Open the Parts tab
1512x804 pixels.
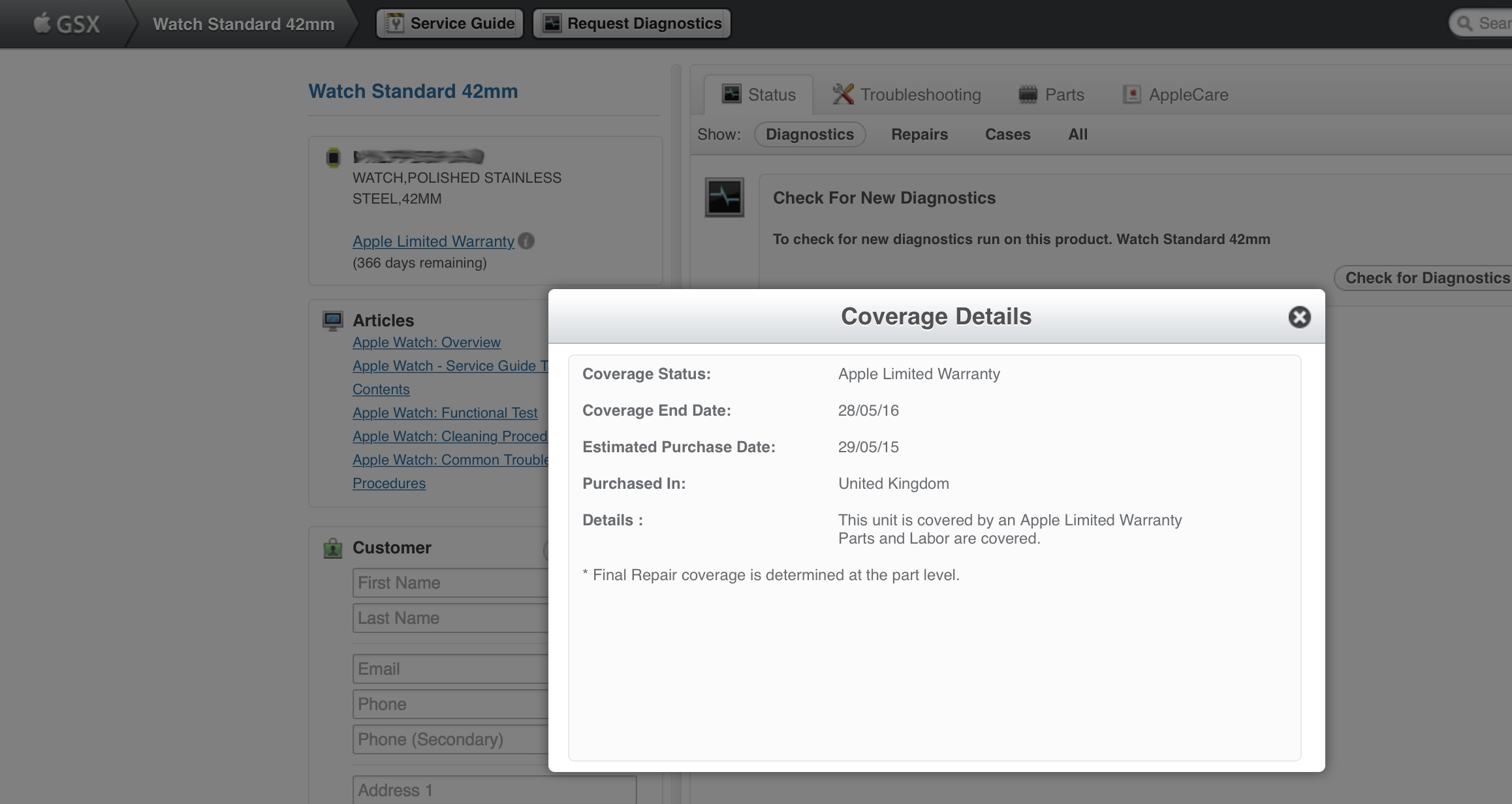click(1051, 95)
